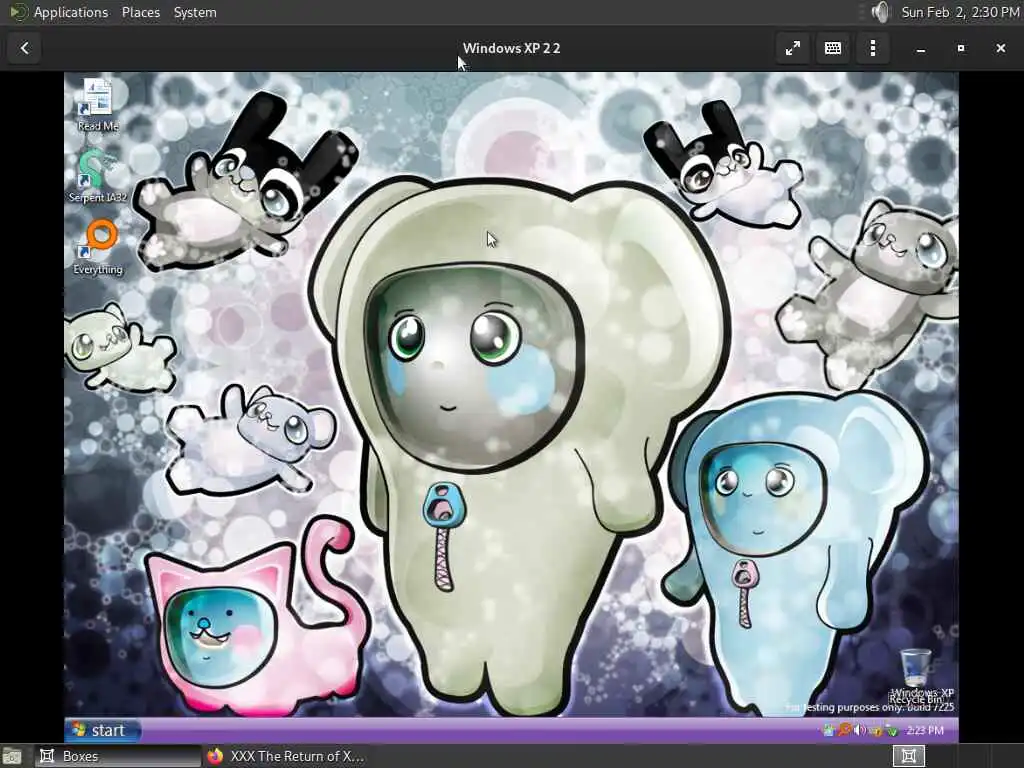
Task: Open the keyboard shortcuts button in Boxes
Action: pyautogui.click(x=833, y=48)
